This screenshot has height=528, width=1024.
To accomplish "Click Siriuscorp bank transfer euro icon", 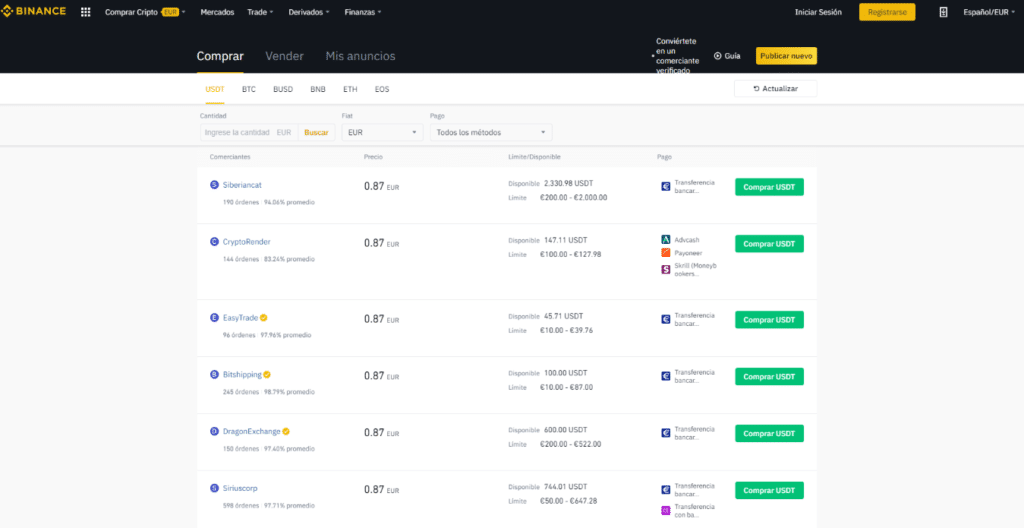I will point(665,489).
